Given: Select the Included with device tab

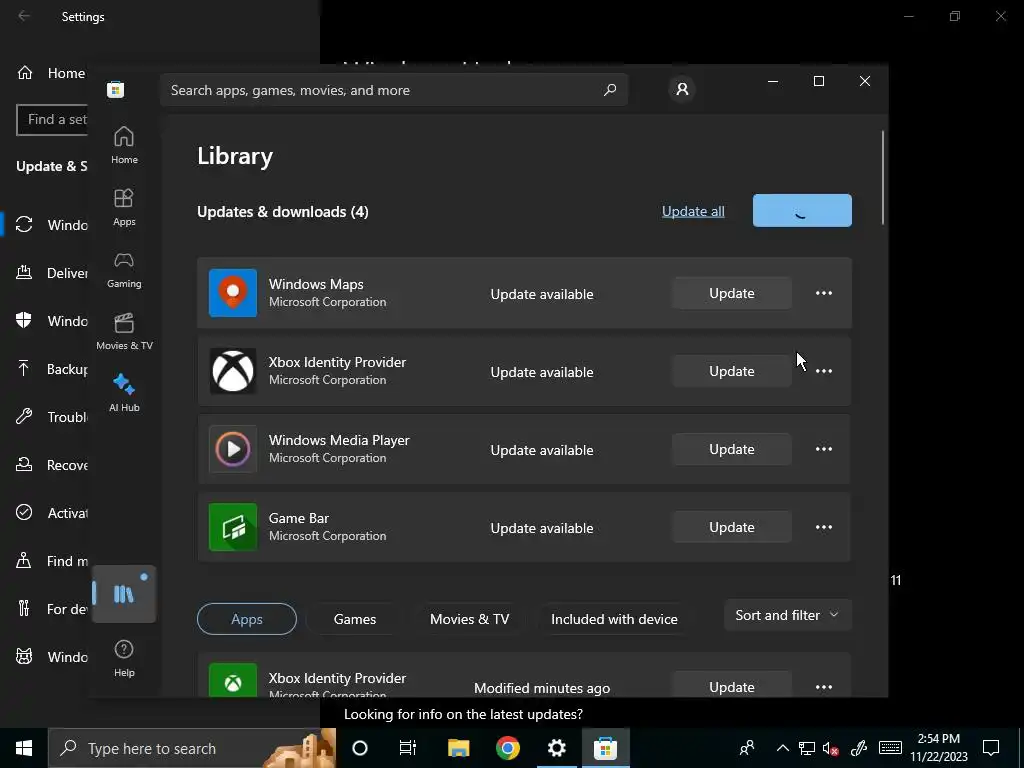Looking at the screenshot, I should [x=614, y=619].
